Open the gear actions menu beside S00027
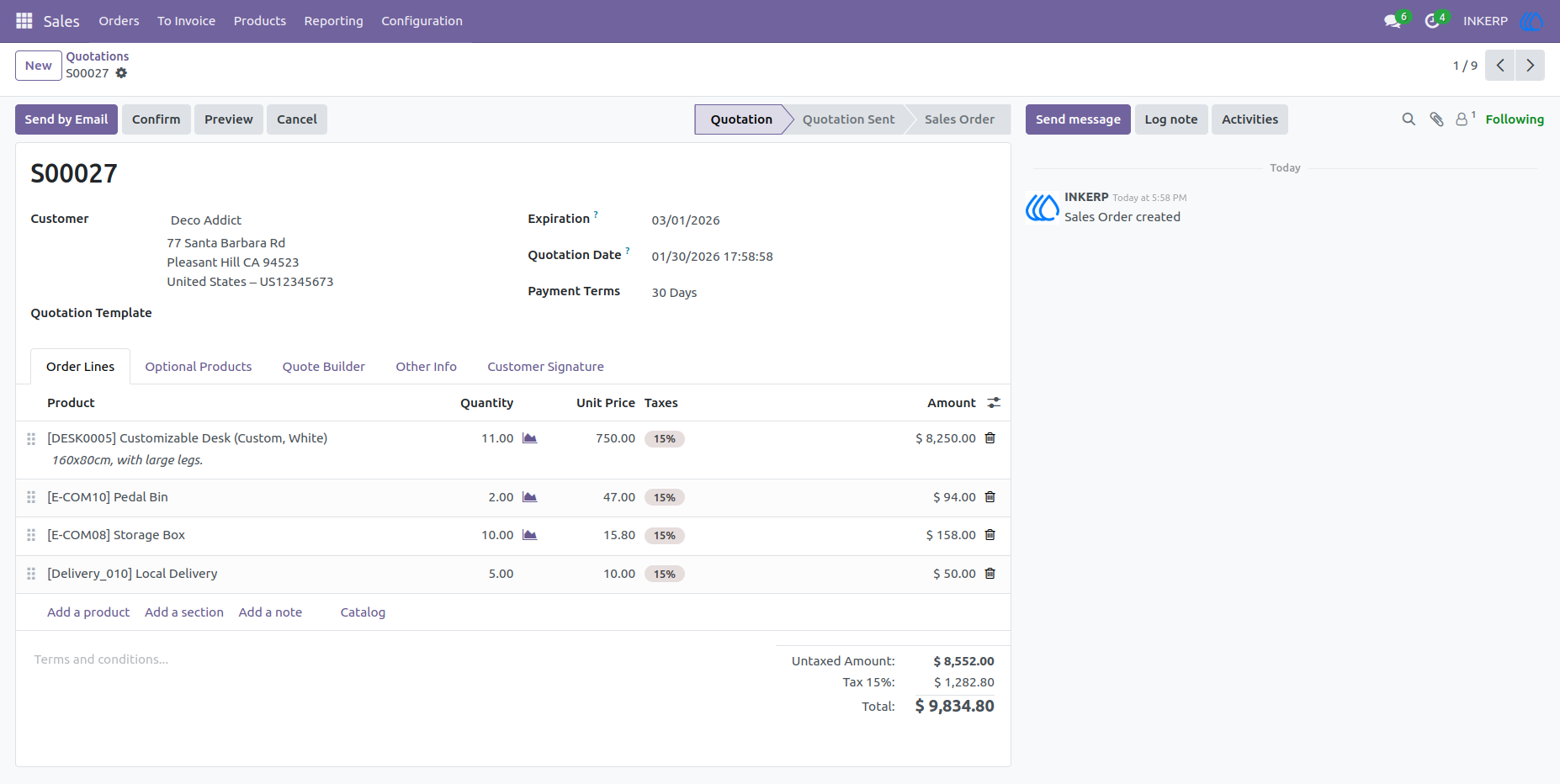Viewport: 1560px width, 784px height. click(x=121, y=73)
